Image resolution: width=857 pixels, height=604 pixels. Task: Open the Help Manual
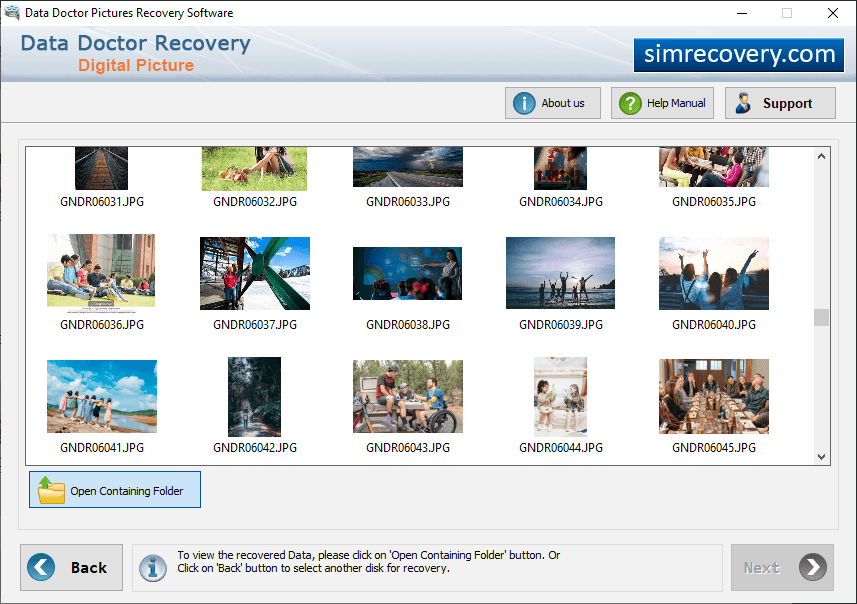coord(662,103)
